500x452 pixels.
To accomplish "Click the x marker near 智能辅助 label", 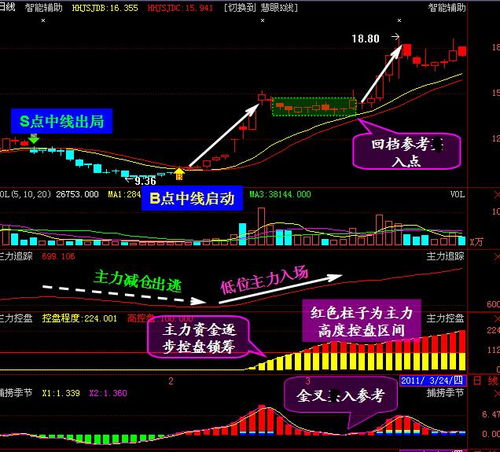I will 43,21.
